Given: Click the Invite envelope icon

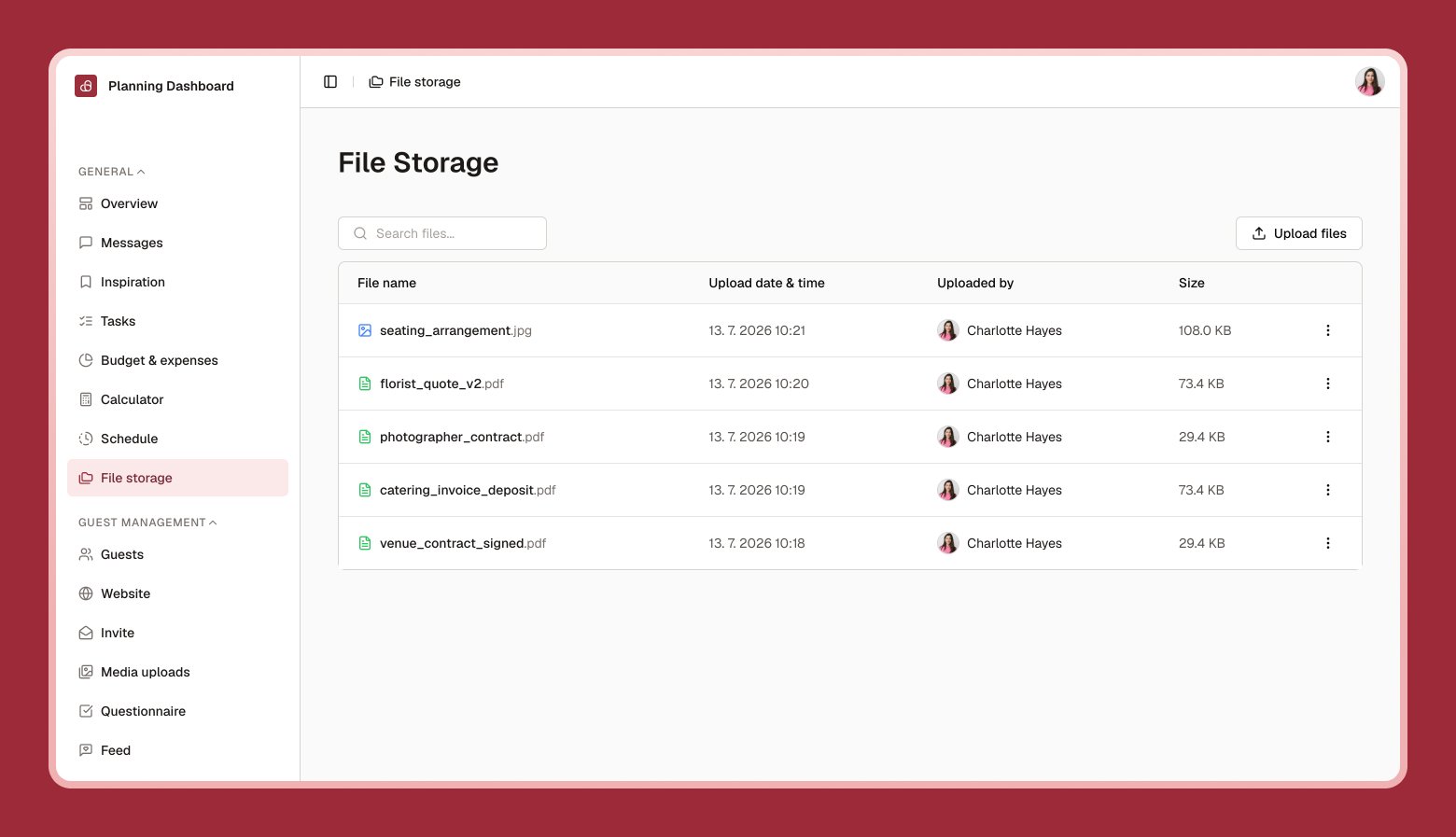Looking at the screenshot, I should click(86, 633).
